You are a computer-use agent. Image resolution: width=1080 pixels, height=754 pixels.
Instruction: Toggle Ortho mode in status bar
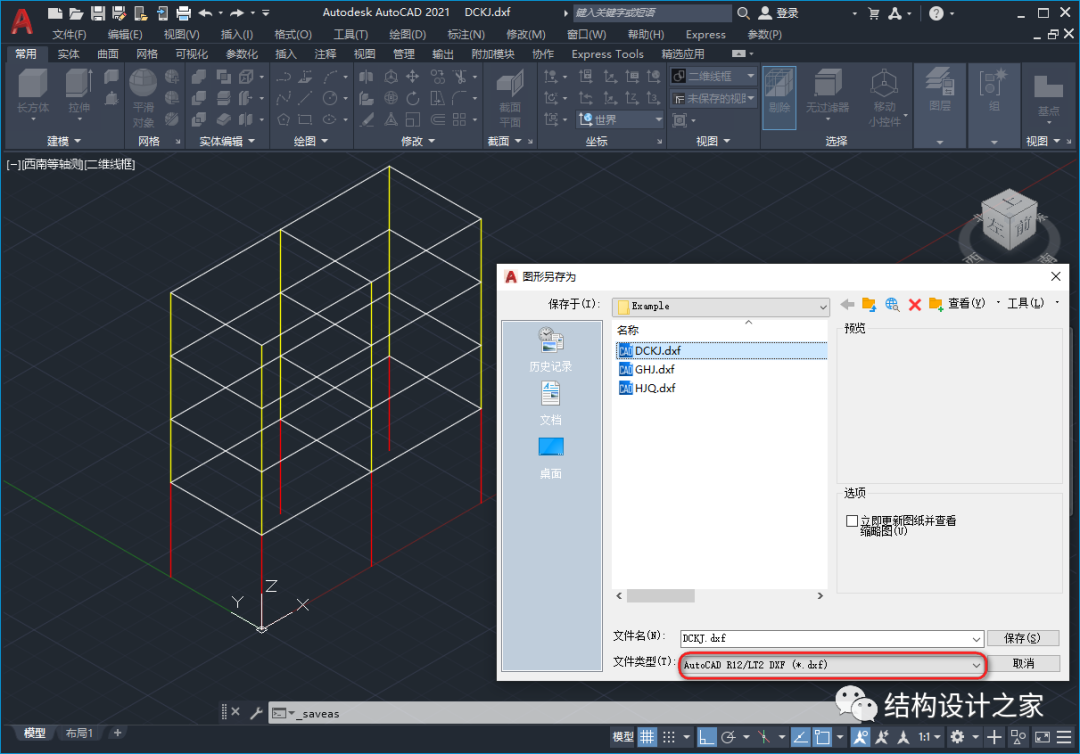point(706,737)
